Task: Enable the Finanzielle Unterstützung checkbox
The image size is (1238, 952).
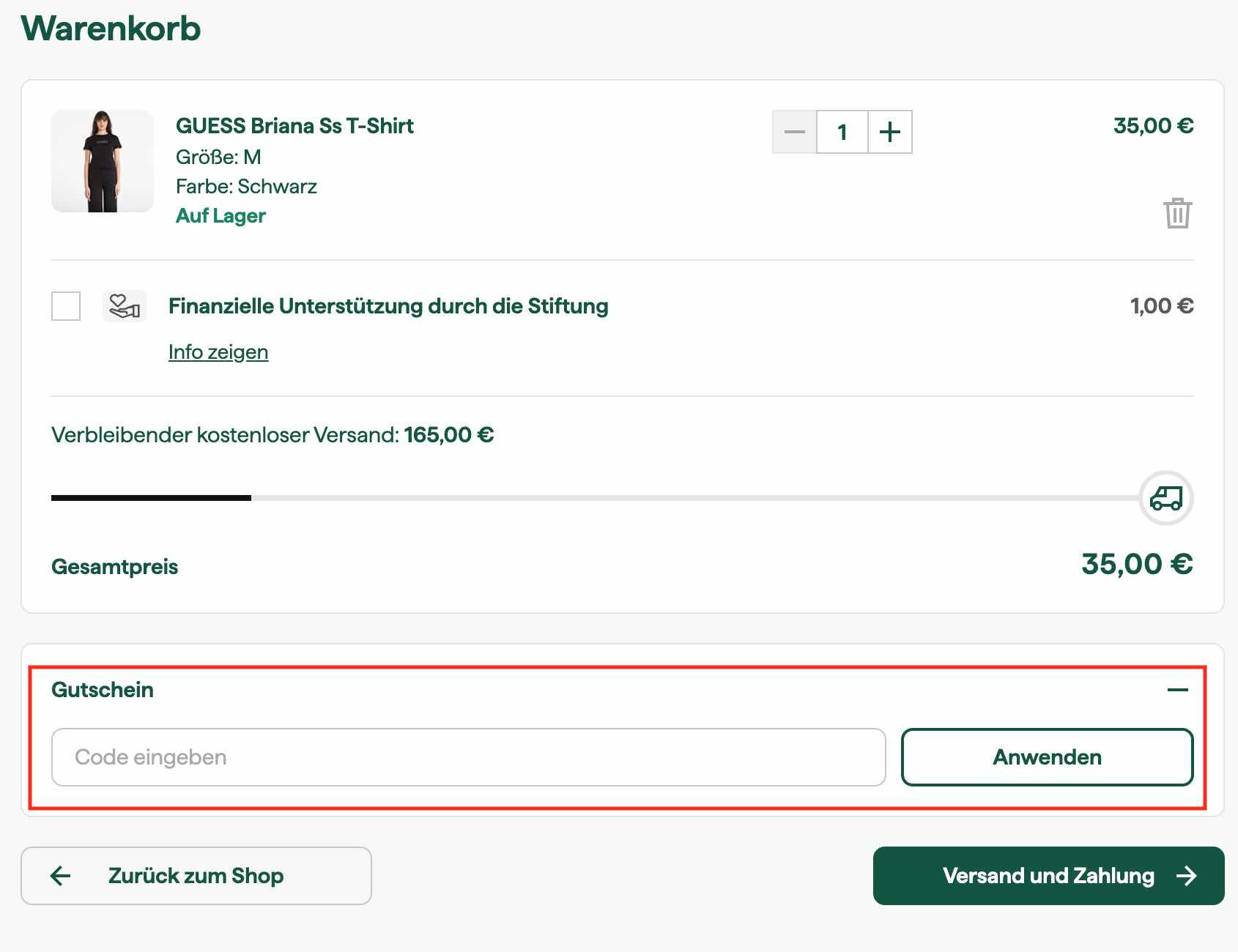Action: (66, 306)
